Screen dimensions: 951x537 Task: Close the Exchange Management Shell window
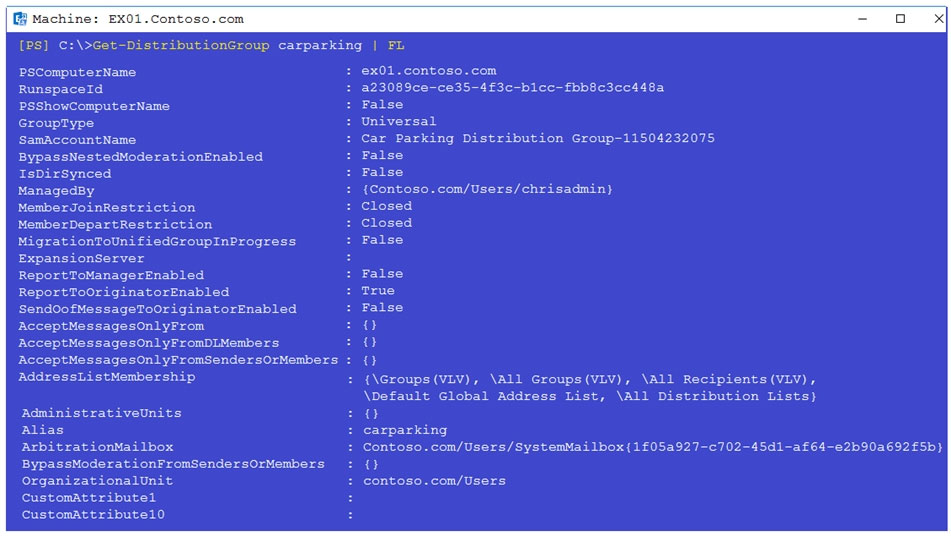pos(938,19)
